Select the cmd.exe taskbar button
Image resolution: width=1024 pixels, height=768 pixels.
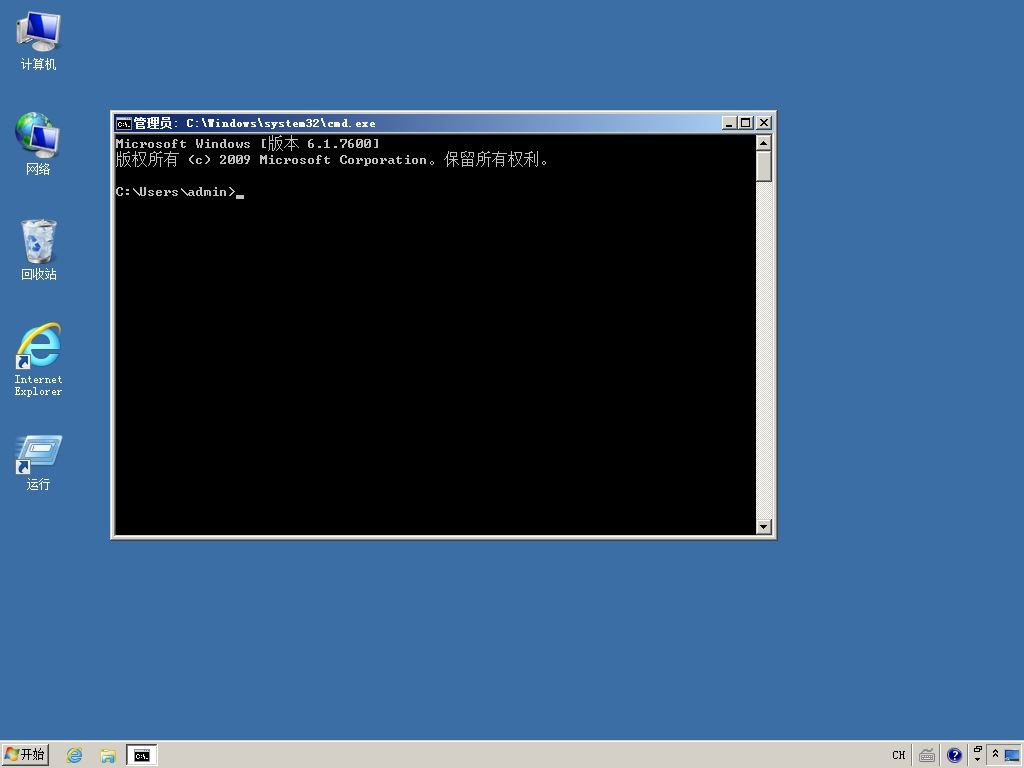click(142, 756)
